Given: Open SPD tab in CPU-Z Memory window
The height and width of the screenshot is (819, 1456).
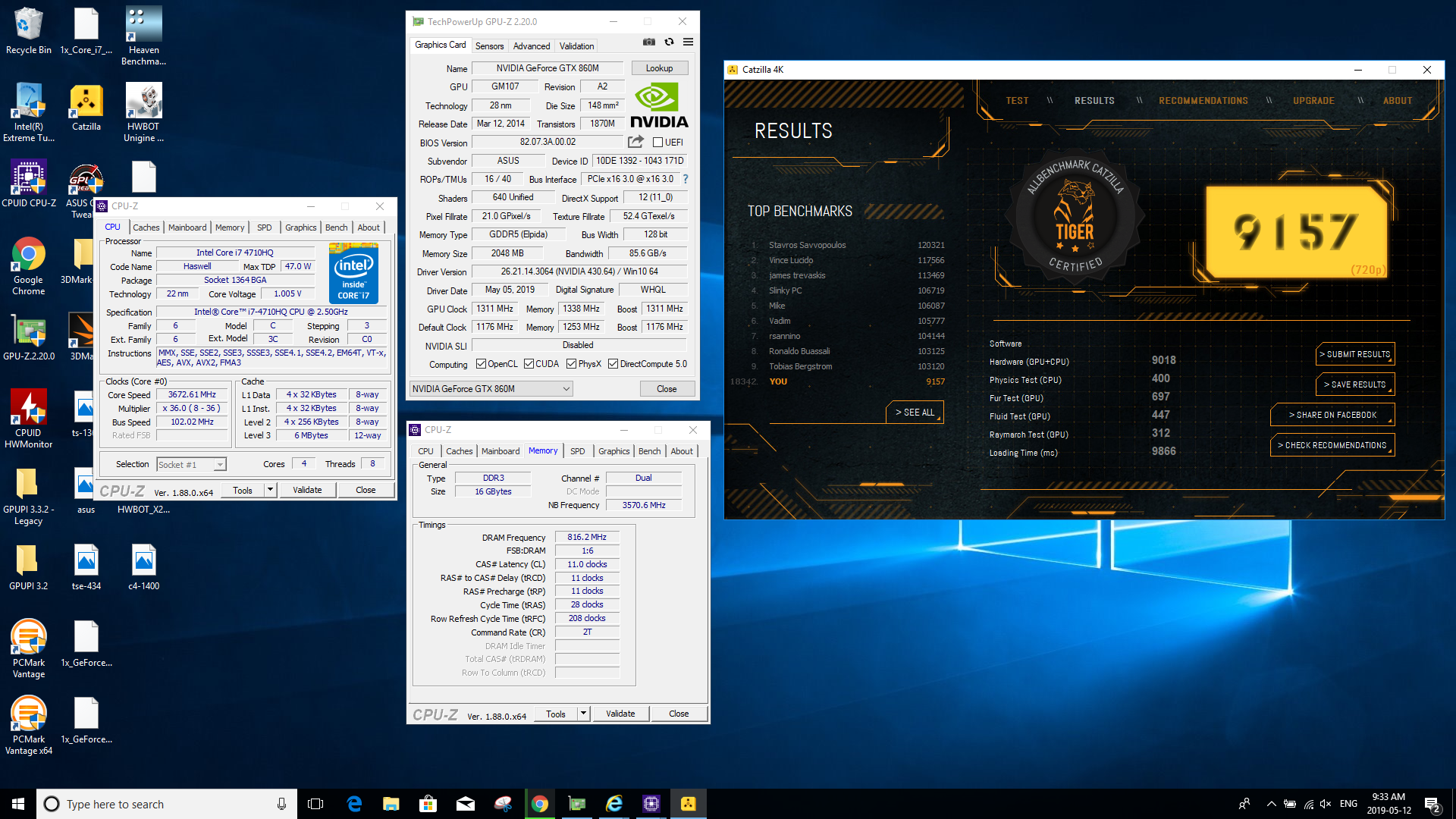Looking at the screenshot, I should pos(577,450).
